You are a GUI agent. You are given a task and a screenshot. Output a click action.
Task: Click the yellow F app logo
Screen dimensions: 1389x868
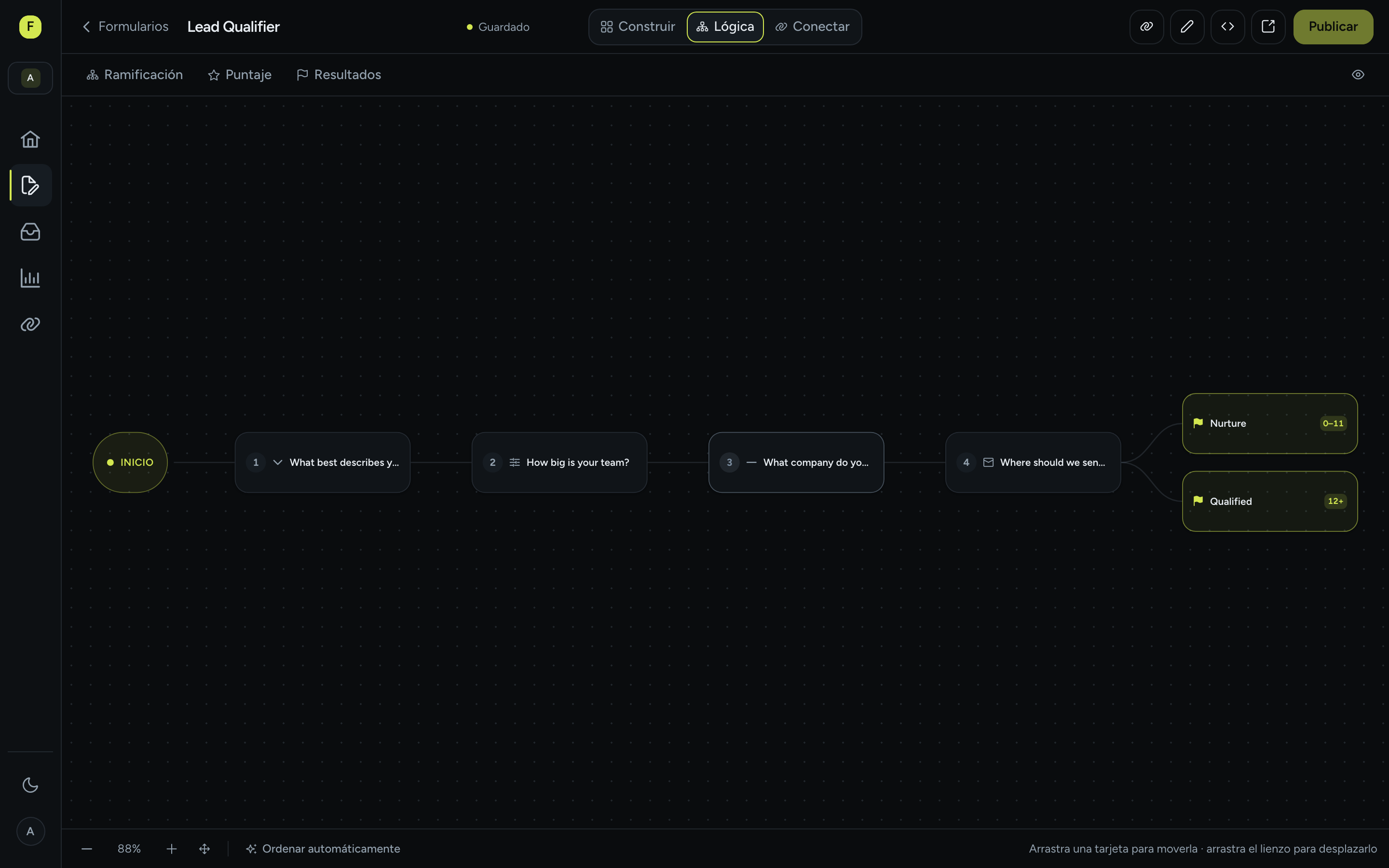coord(30,27)
